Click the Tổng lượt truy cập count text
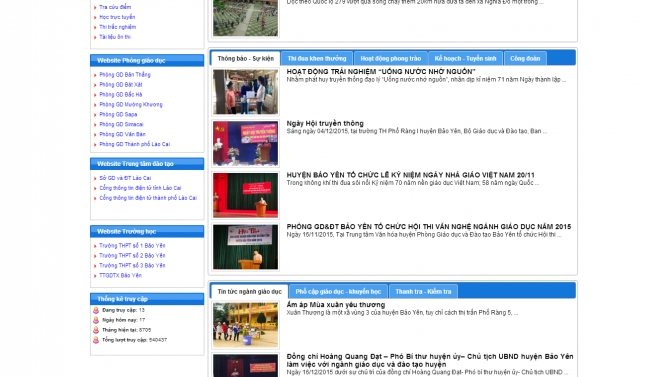The height and width of the screenshot is (377, 670). pos(134,340)
